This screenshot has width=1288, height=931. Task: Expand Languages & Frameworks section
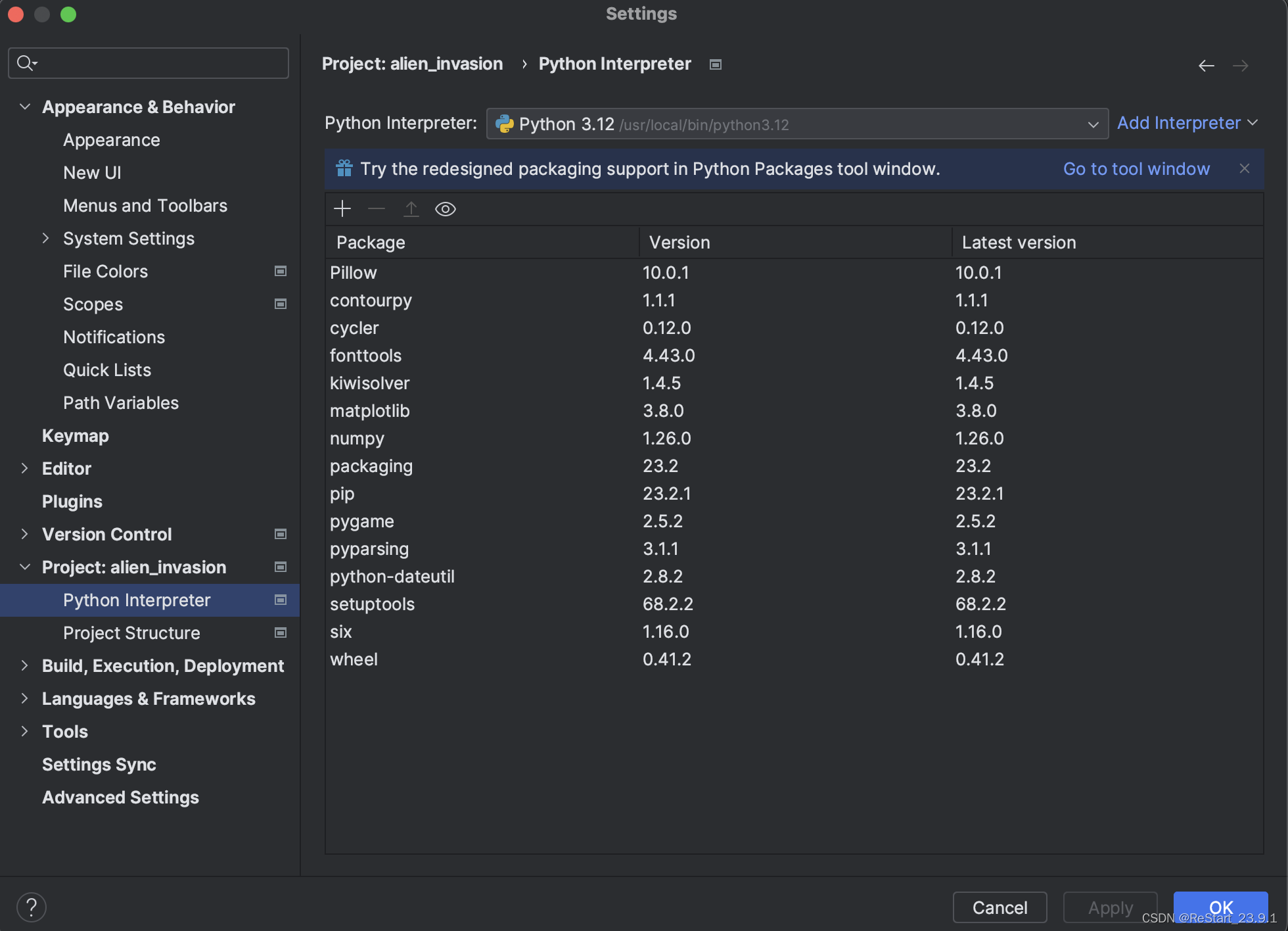point(25,698)
